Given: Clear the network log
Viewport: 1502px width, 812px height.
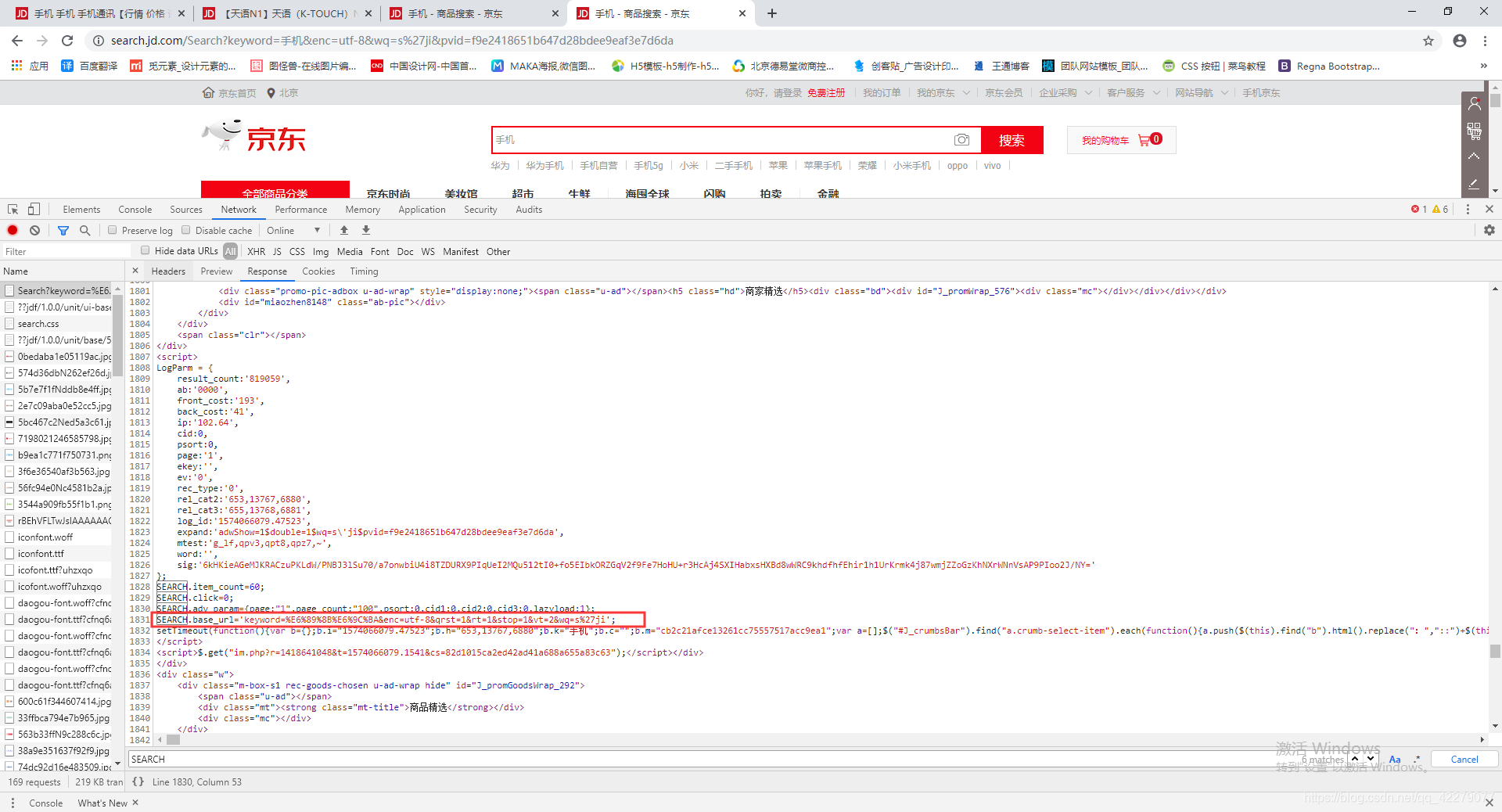Looking at the screenshot, I should point(34,230).
